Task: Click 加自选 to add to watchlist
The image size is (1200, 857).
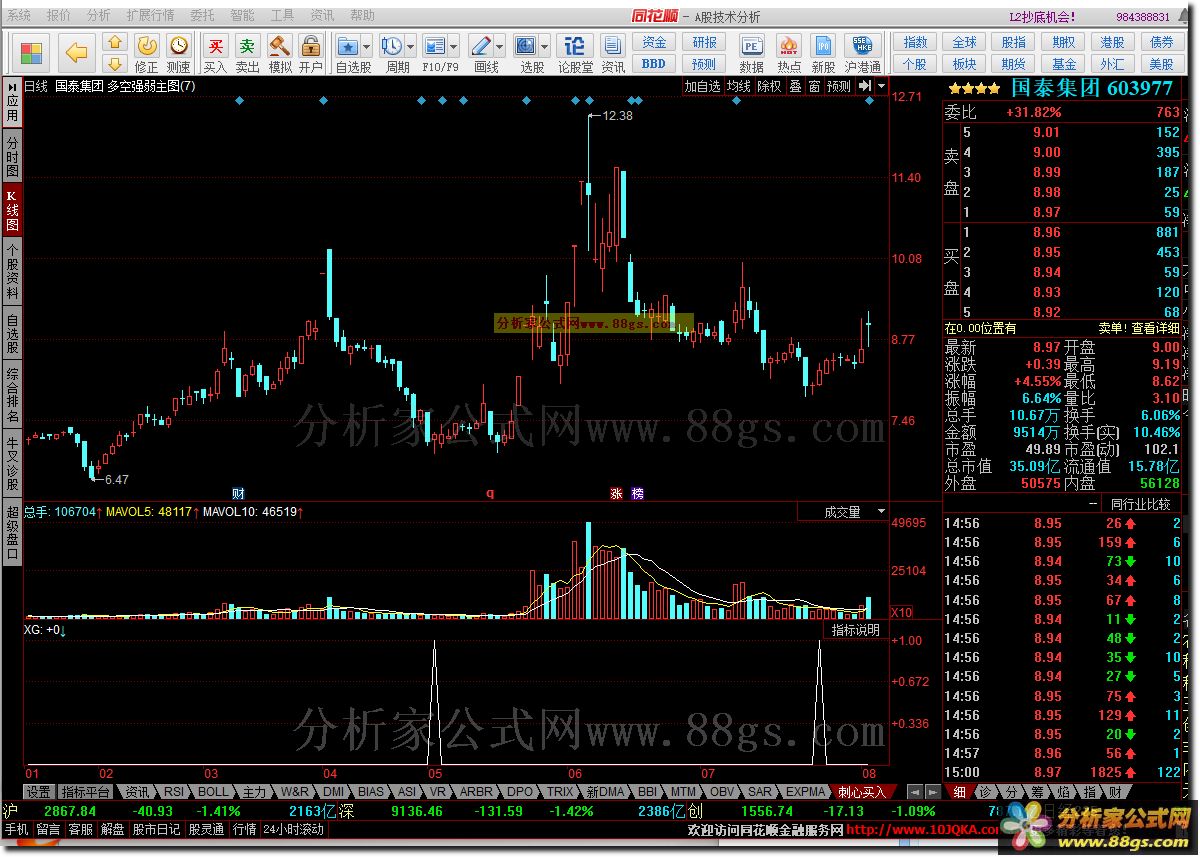Action: (702, 87)
